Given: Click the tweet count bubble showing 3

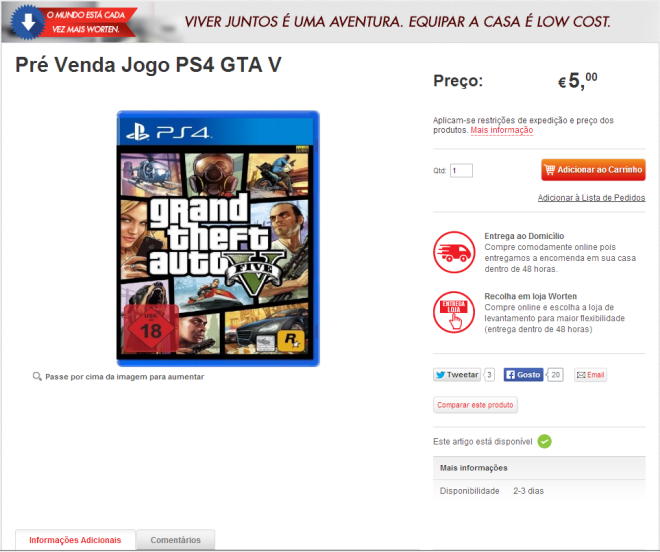Looking at the screenshot, I should pos(489,375).
